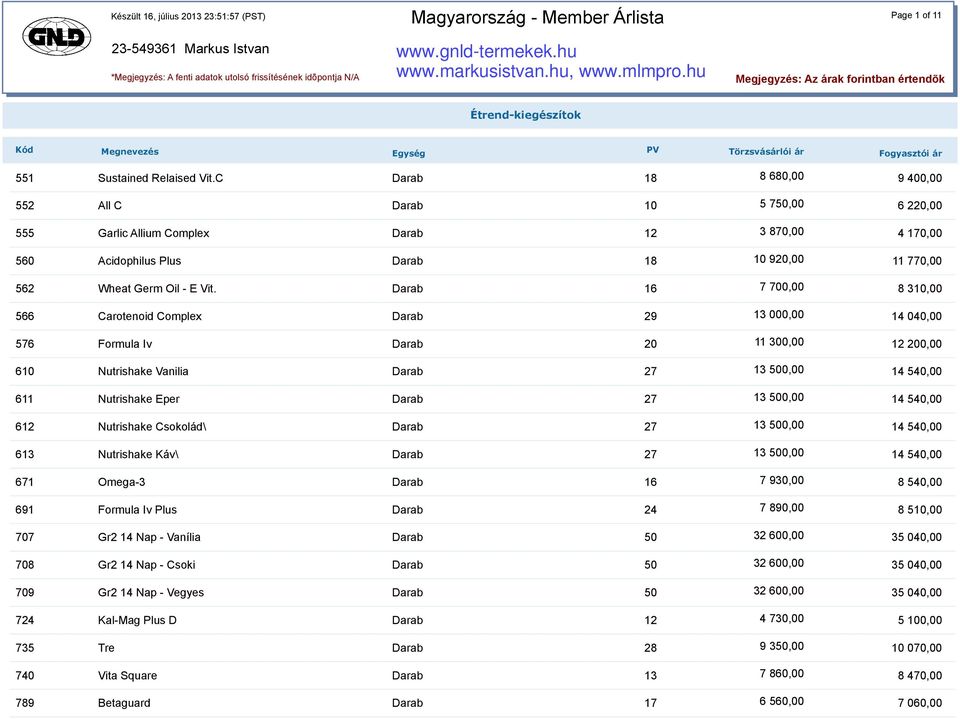Click the Gr2 14 Nap - Csoki product
The width and height of the screenshot is (960, 719).
[147, 565]
